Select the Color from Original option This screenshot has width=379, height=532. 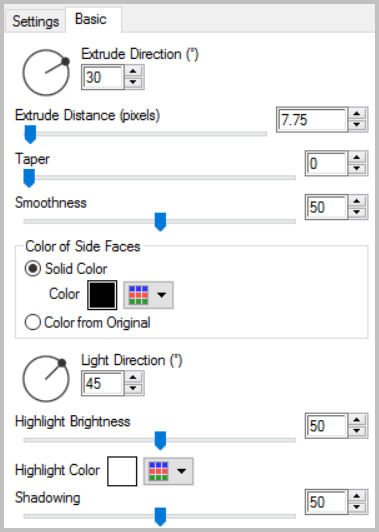click(x=33, y=322)
